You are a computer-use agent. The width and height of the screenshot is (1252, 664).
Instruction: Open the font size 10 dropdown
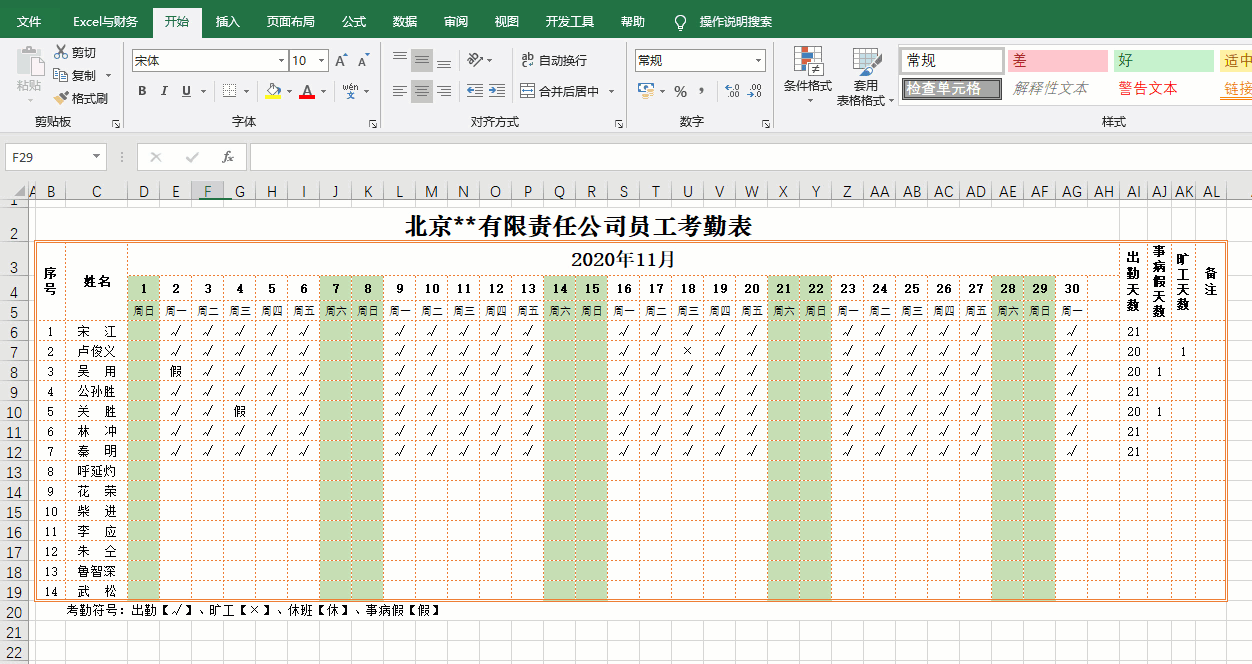tap(321, 61)
